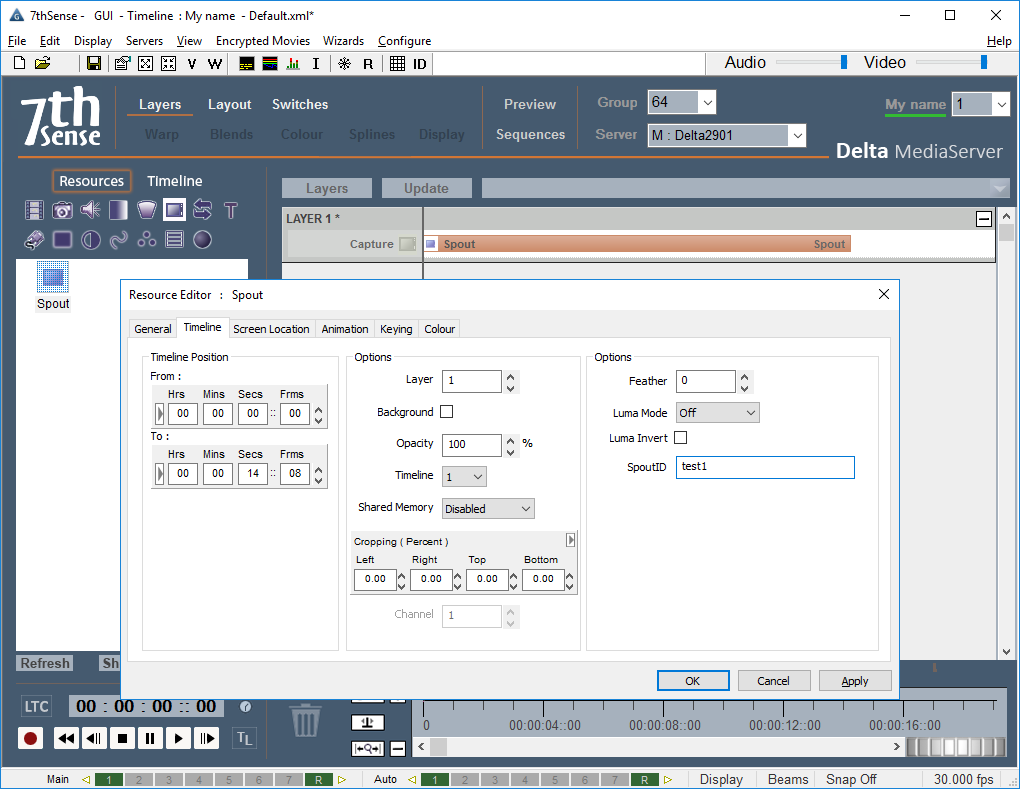Click the Record transport button
The image size is (1020, 789).
[30, 739]
